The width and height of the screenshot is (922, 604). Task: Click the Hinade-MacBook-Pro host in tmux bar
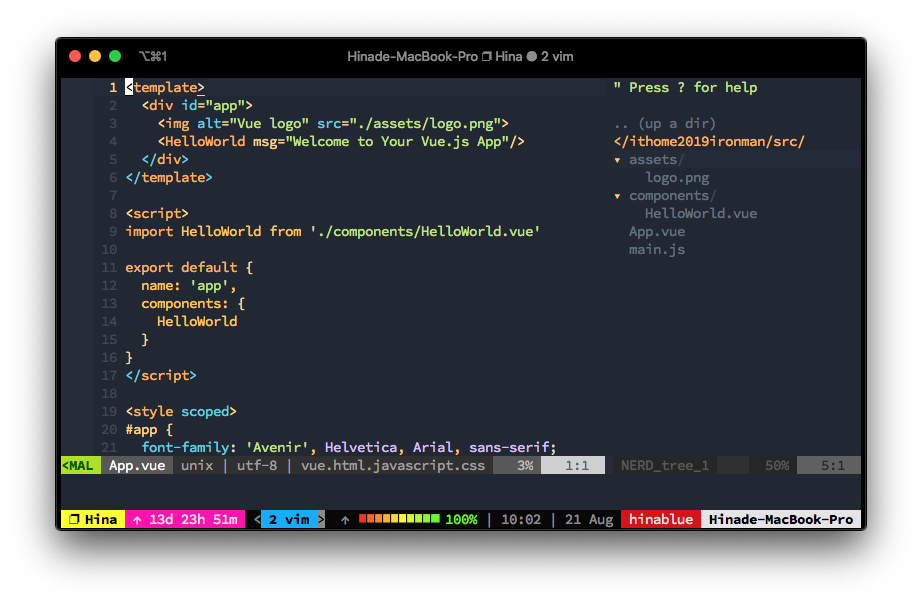(x=781, y=519)
